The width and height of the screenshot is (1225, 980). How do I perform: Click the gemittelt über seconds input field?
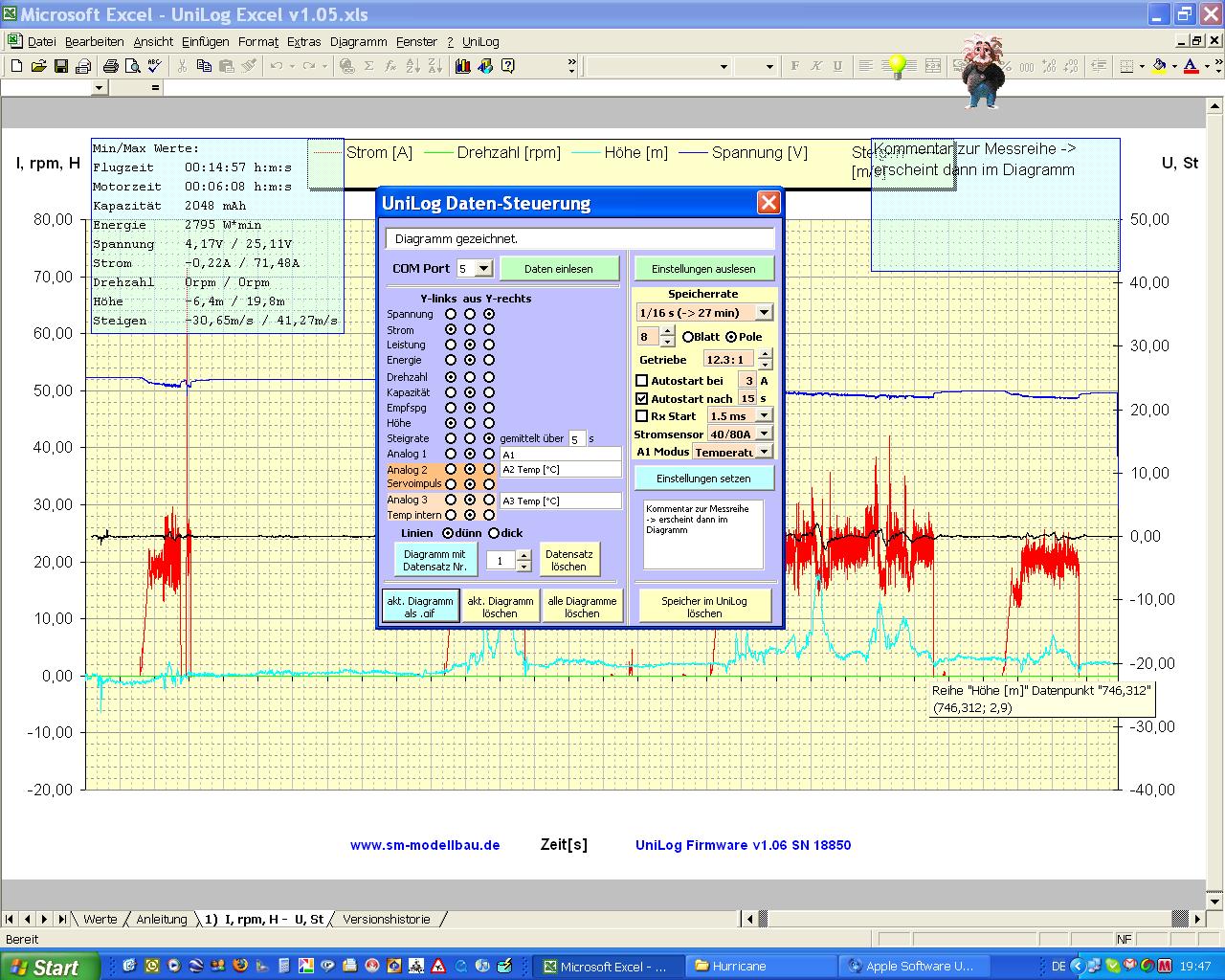(x=577, y=438)
